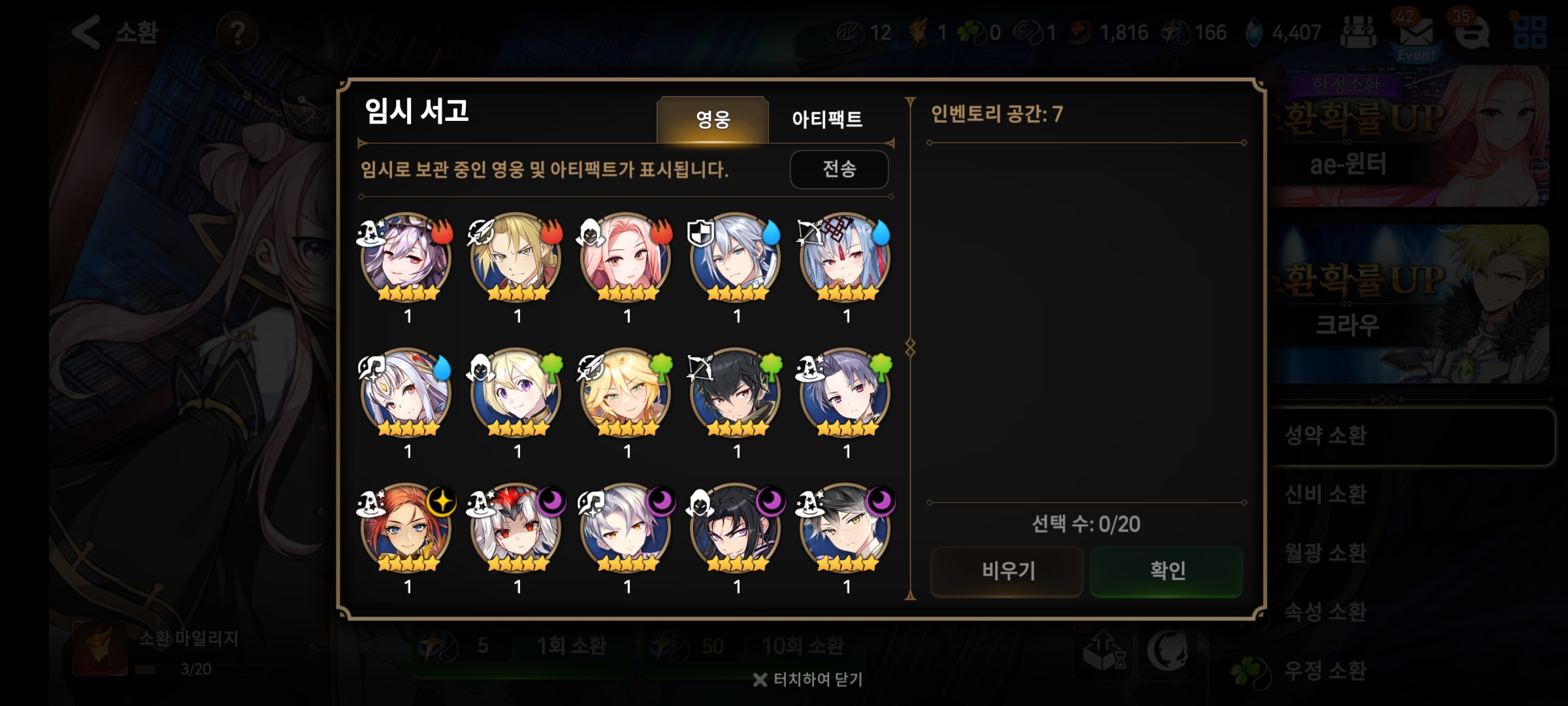Open the chat bubble icon with badge 35
Screen dimensions: 1568x706
[1472, 31]
